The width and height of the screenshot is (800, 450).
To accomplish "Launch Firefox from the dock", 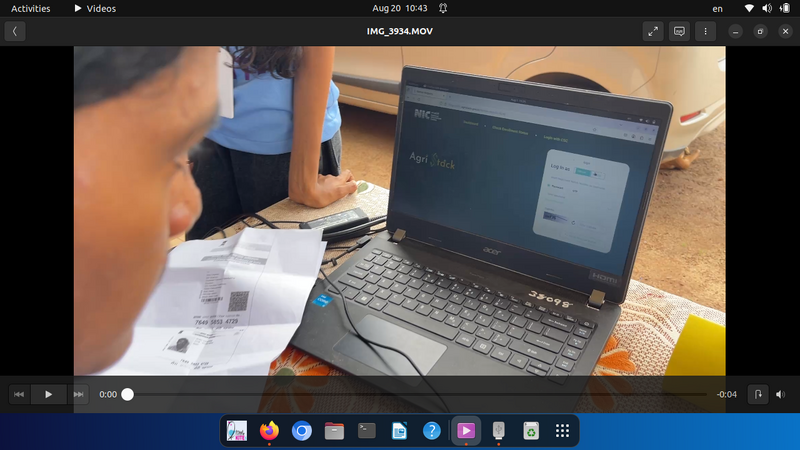I will coord(269,430).
